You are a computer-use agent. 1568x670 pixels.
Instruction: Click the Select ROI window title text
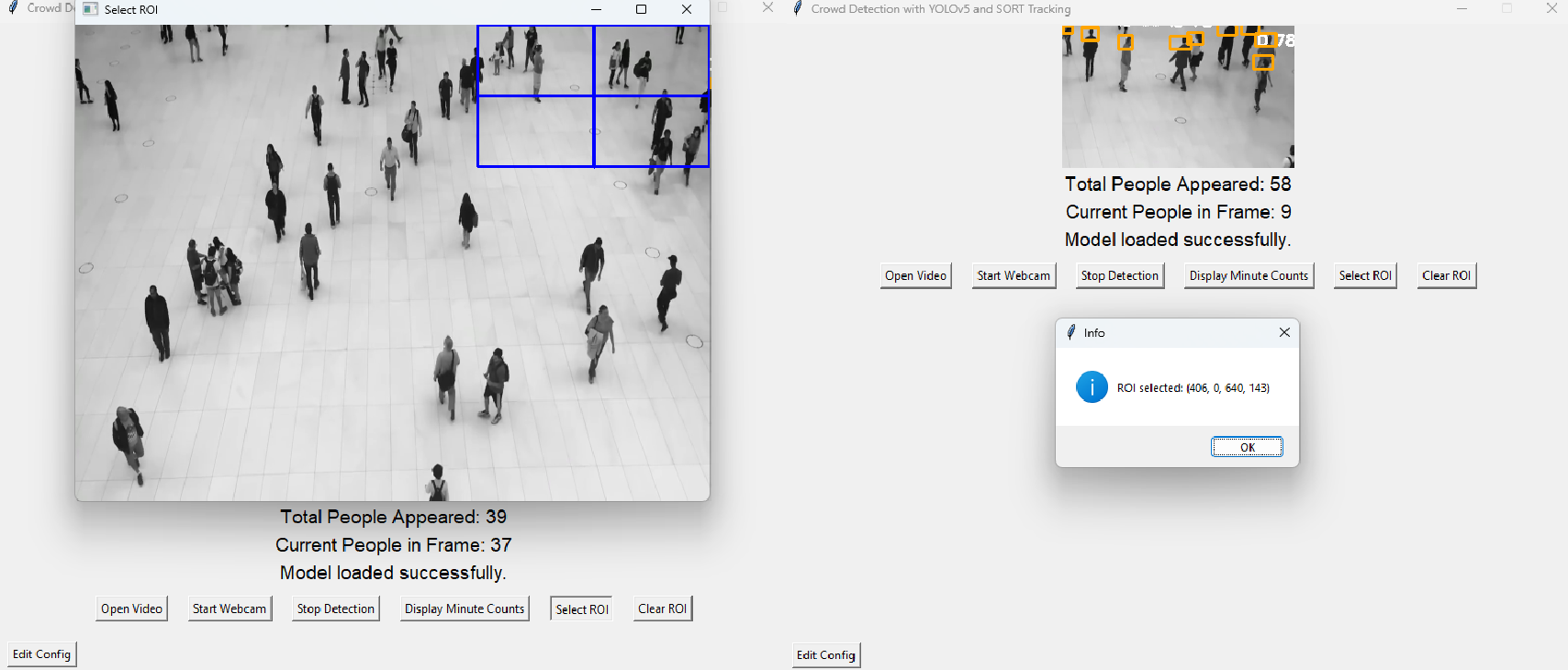click(131, 9)
